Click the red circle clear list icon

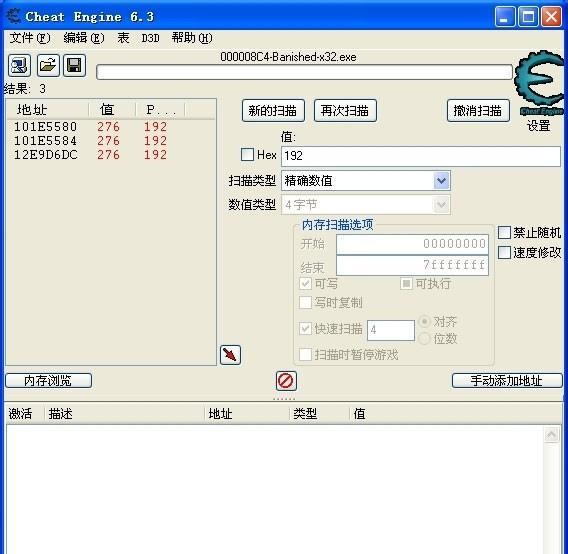coord(286,381)
